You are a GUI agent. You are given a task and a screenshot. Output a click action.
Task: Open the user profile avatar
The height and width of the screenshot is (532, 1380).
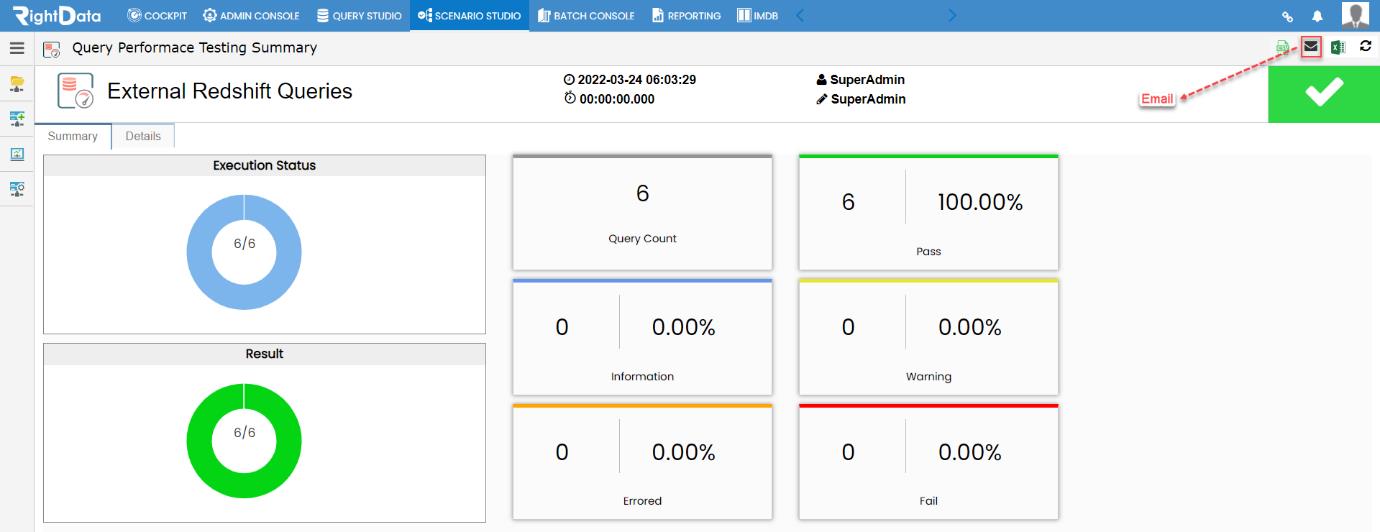(x=1355, y=15)
